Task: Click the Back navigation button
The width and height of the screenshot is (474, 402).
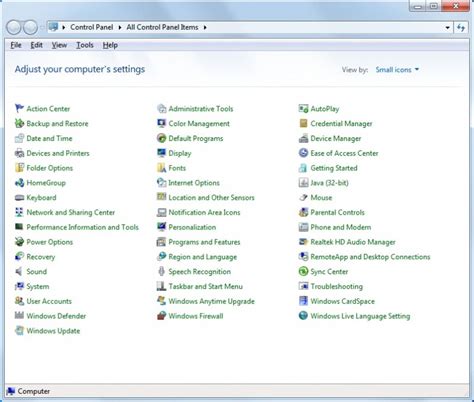Action: pyautogui.click(x=14, y=27)
